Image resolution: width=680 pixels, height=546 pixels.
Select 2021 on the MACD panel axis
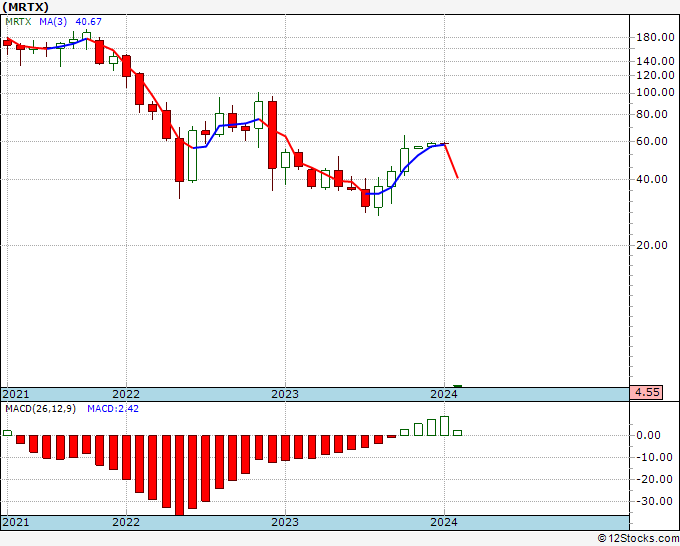[16, 522]
